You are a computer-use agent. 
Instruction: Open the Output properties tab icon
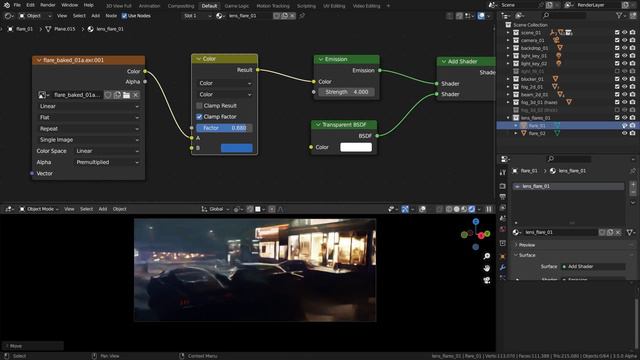pos(502,197)
